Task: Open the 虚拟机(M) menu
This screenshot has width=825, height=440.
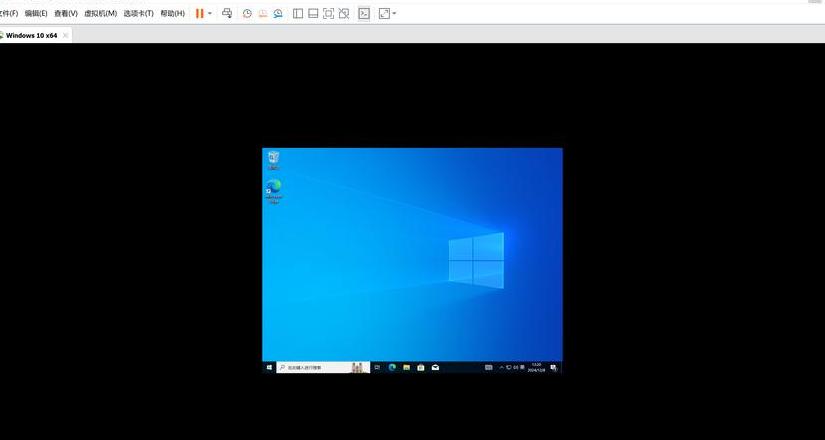Action: point(100,14)
